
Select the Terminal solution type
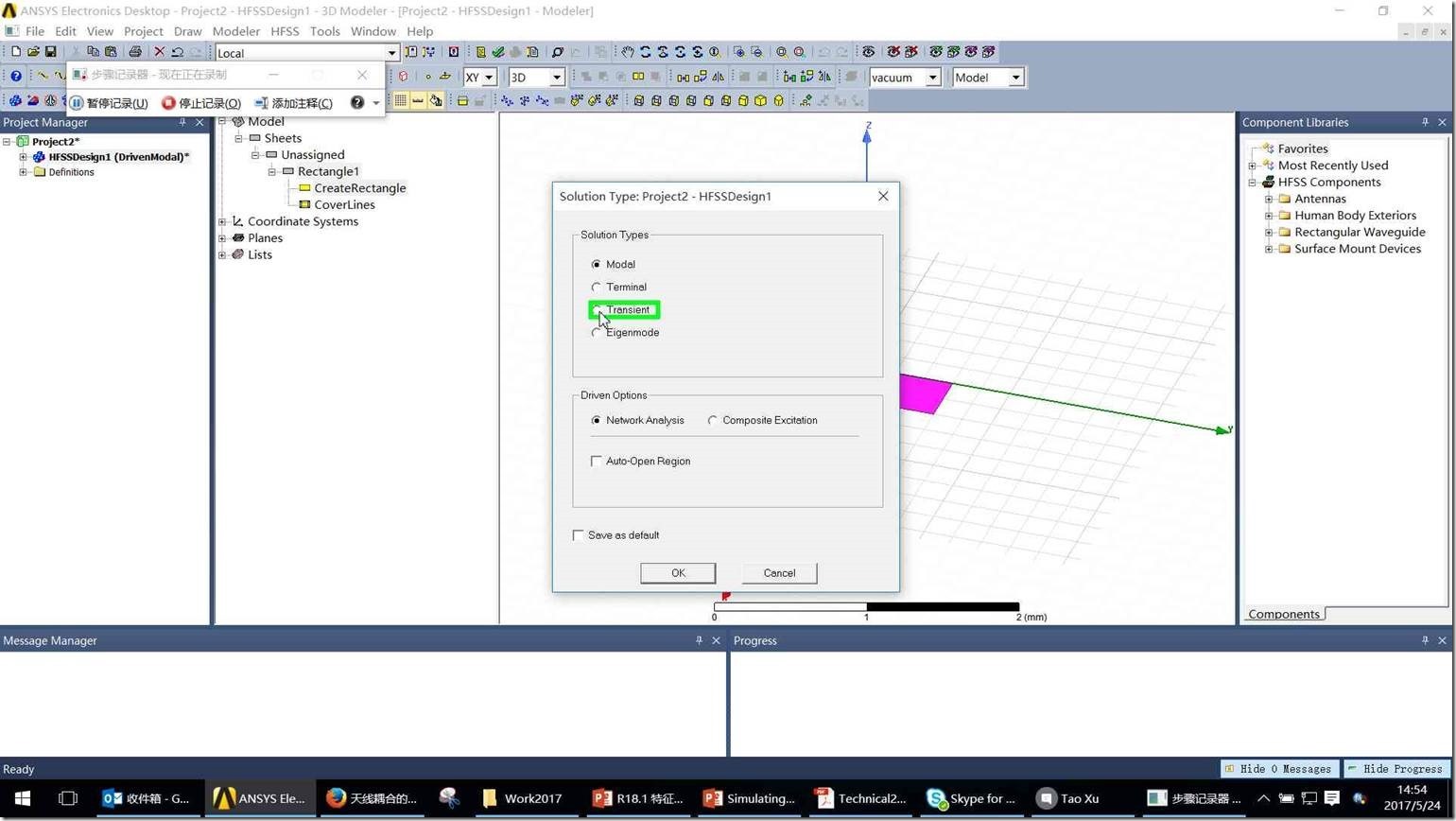(x=618, y=287)
